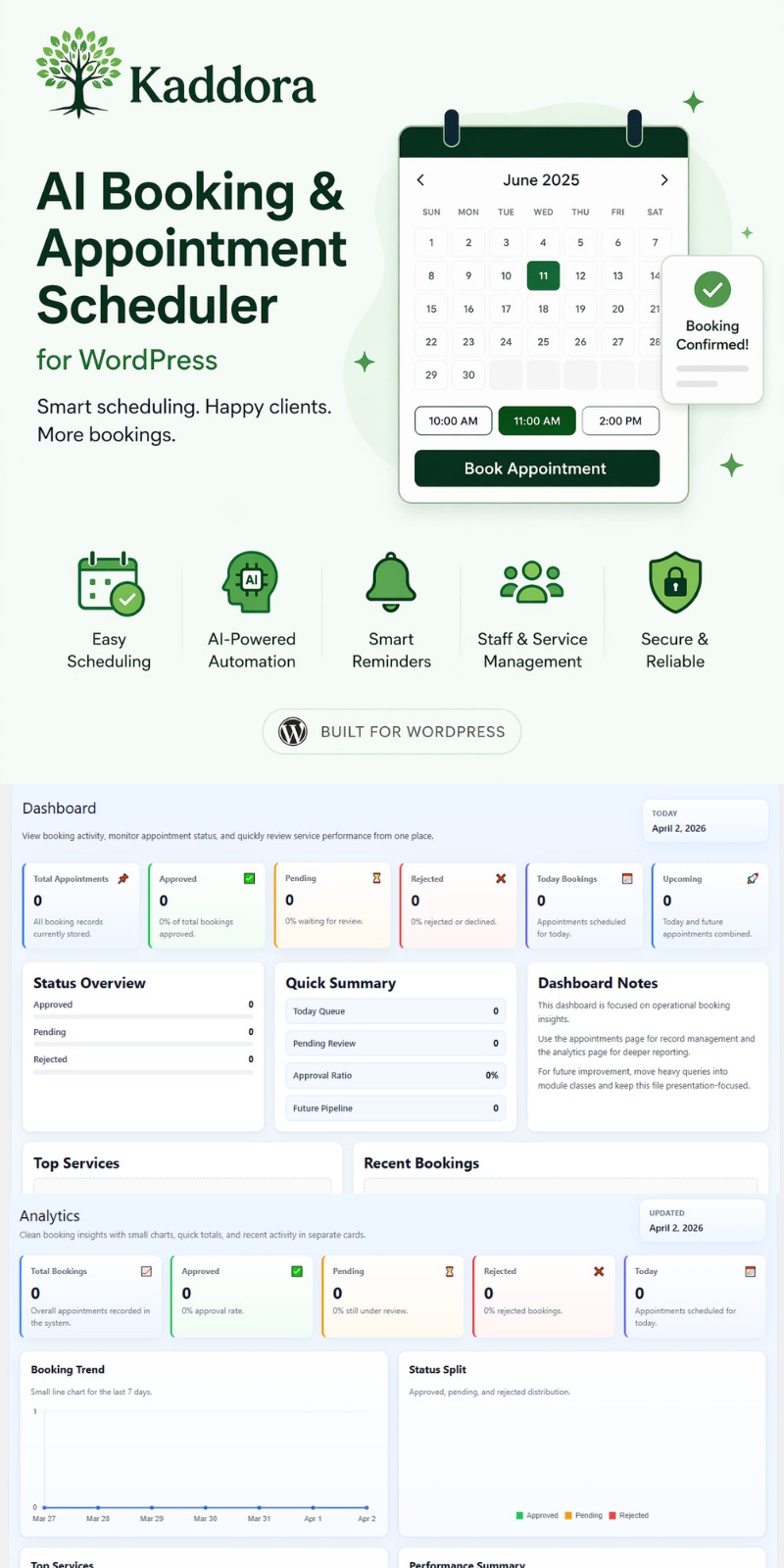Click chart icon on Total Bookings card

146,1271
